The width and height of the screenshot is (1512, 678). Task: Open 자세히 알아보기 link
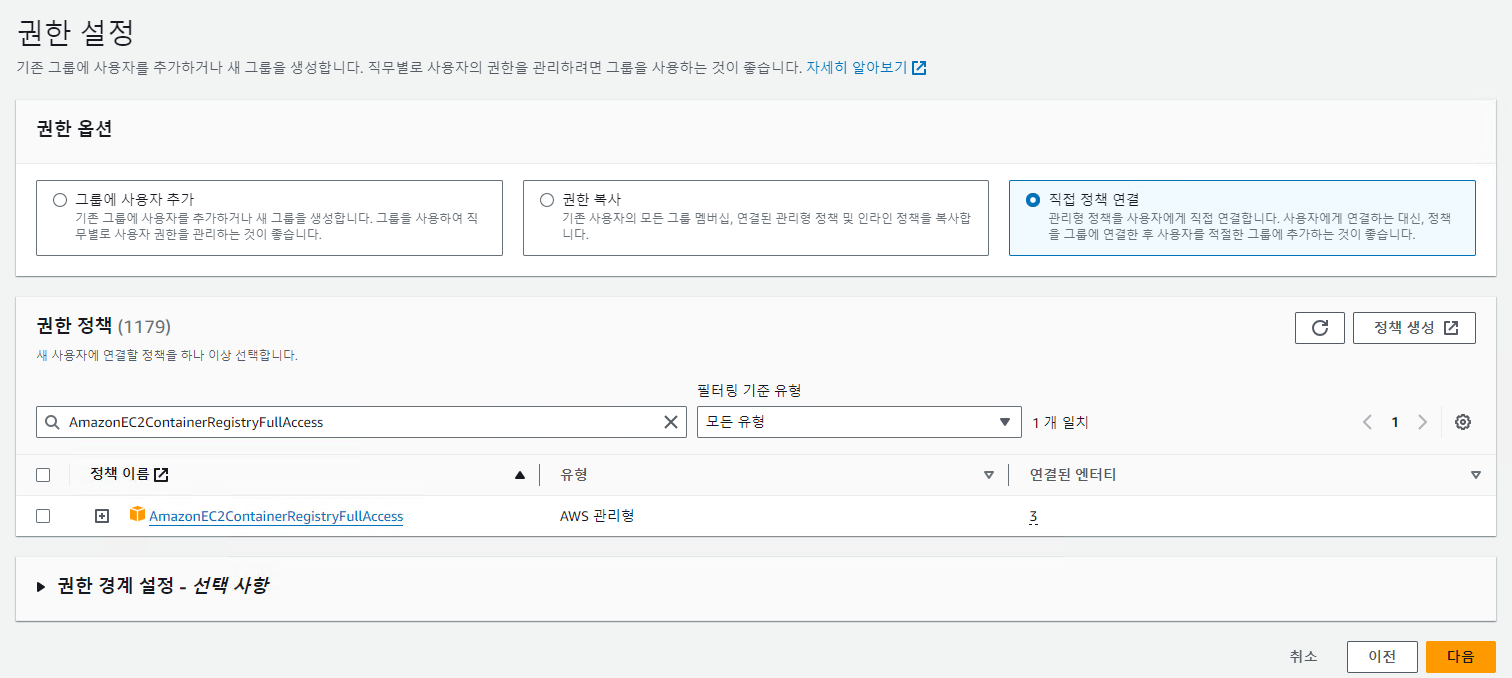point(866,68)
